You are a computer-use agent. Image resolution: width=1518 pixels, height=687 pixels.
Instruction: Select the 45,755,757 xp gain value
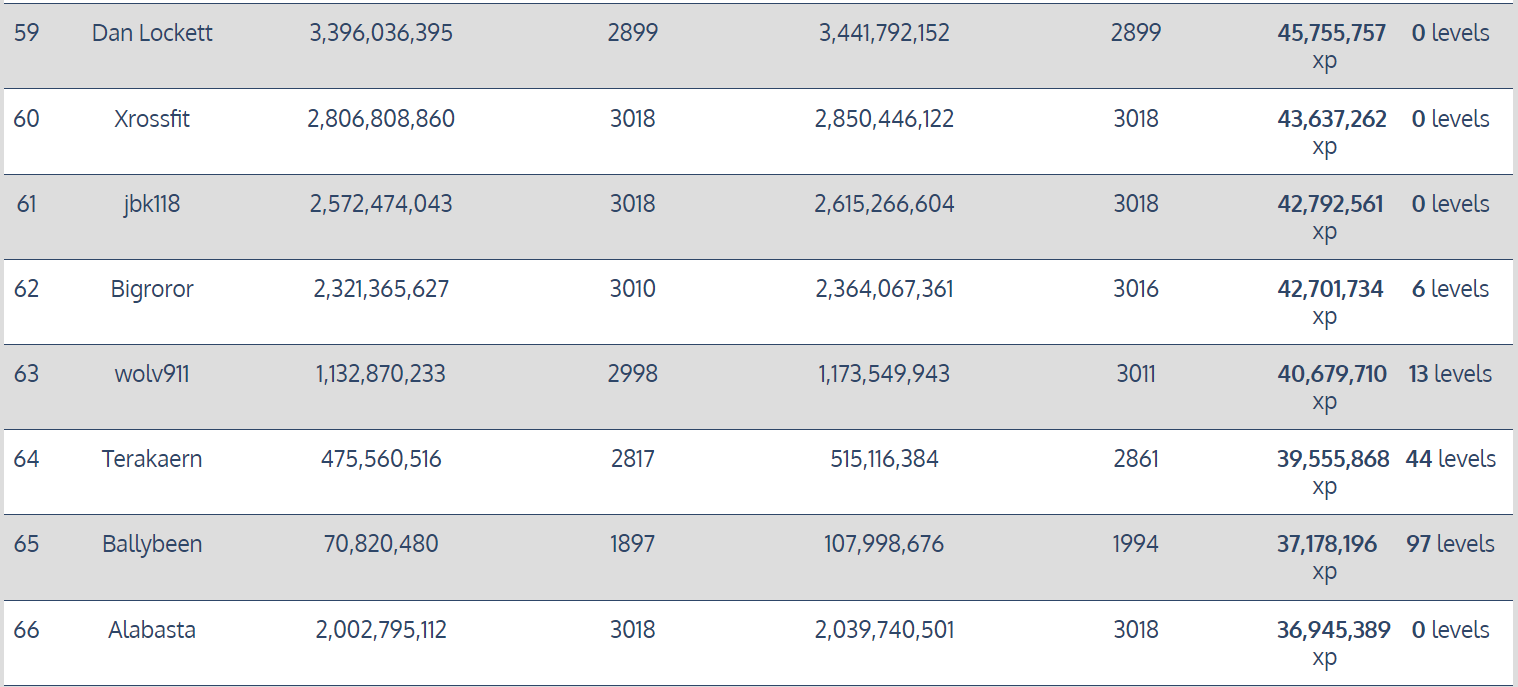point(1331,33)
